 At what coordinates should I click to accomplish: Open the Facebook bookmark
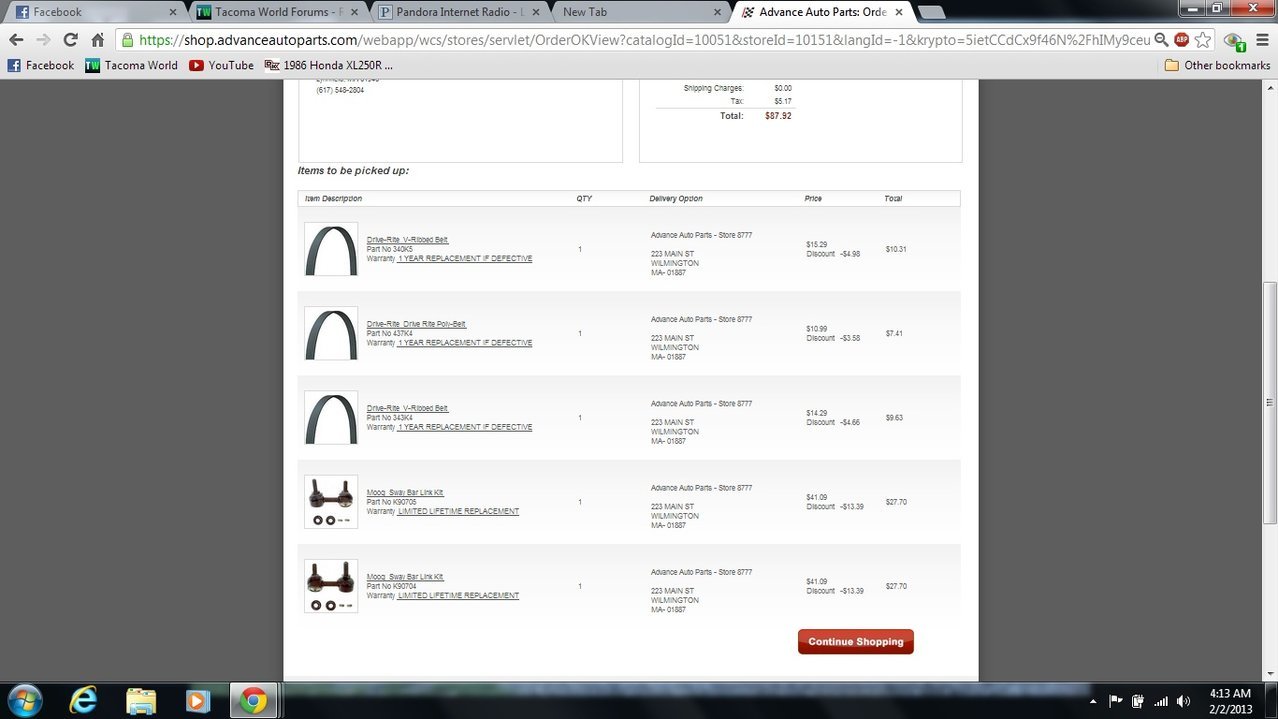point(40,65)
